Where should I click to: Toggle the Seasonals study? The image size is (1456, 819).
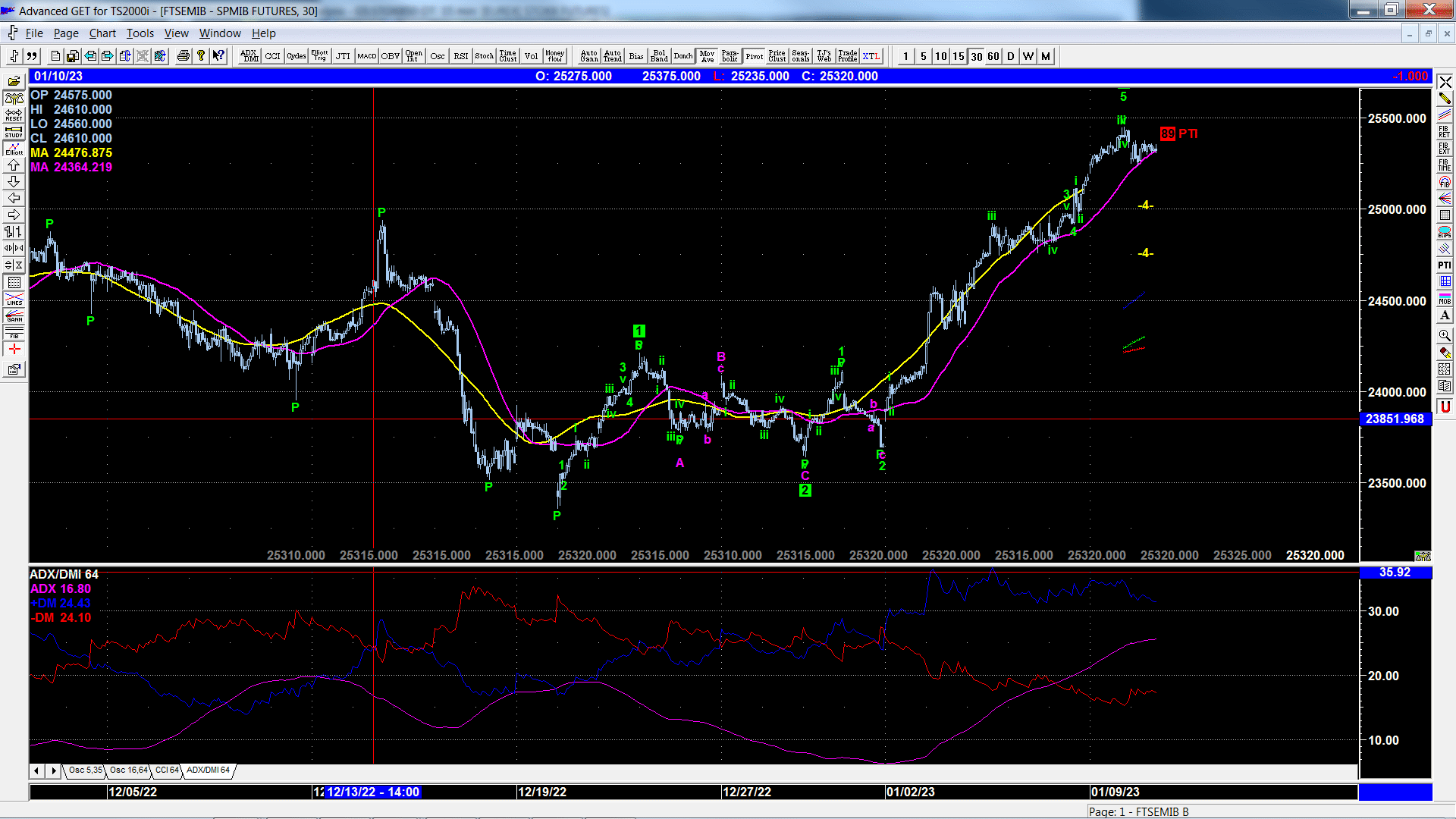click(800, 56)
